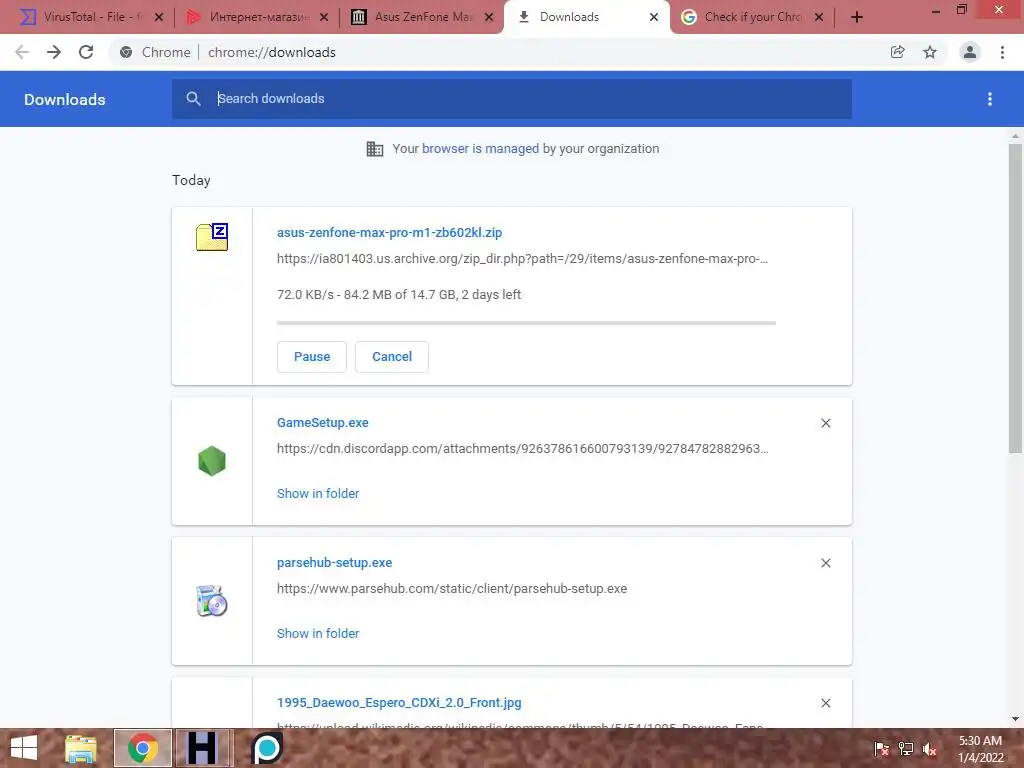This screenshot has height=768, width=1024.
Task: Click the archive.org source URL of the zip
Action: 522,259
